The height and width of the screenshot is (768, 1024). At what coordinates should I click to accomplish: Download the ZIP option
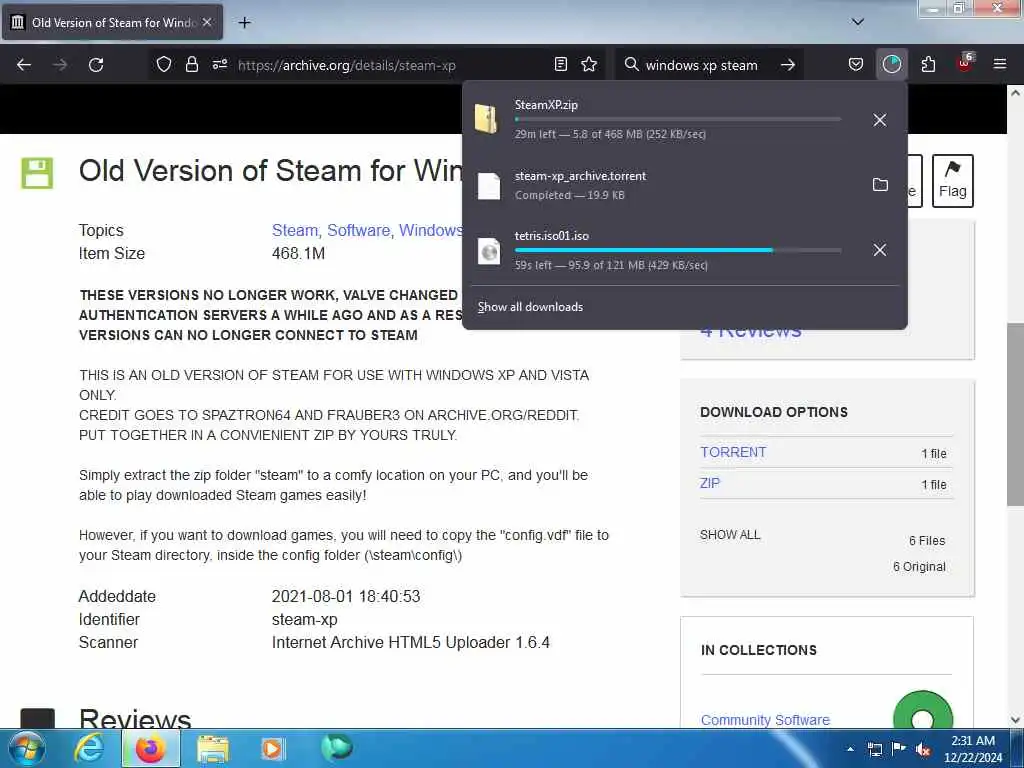[710, 483]
